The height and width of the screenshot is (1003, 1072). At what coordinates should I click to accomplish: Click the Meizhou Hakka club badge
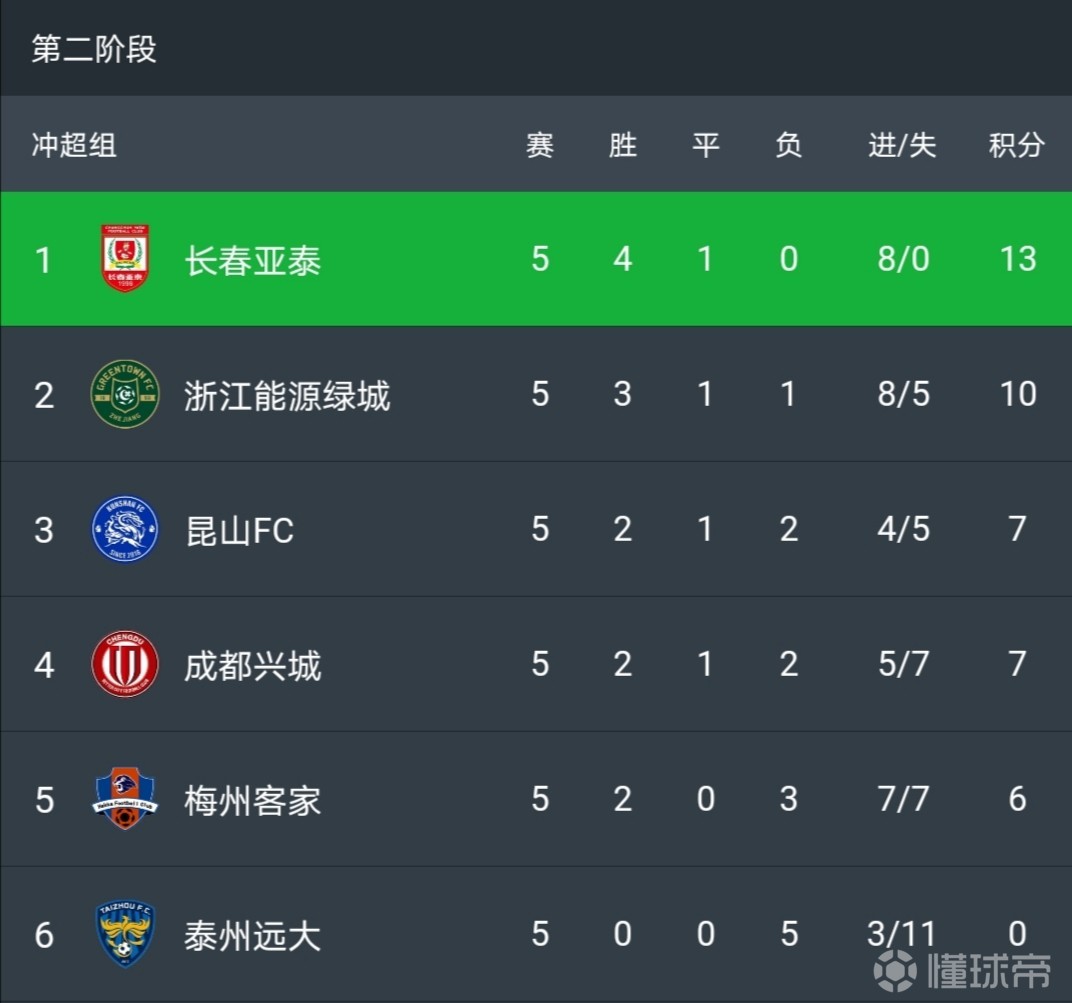pyautogui.click(x=124, y=800)
